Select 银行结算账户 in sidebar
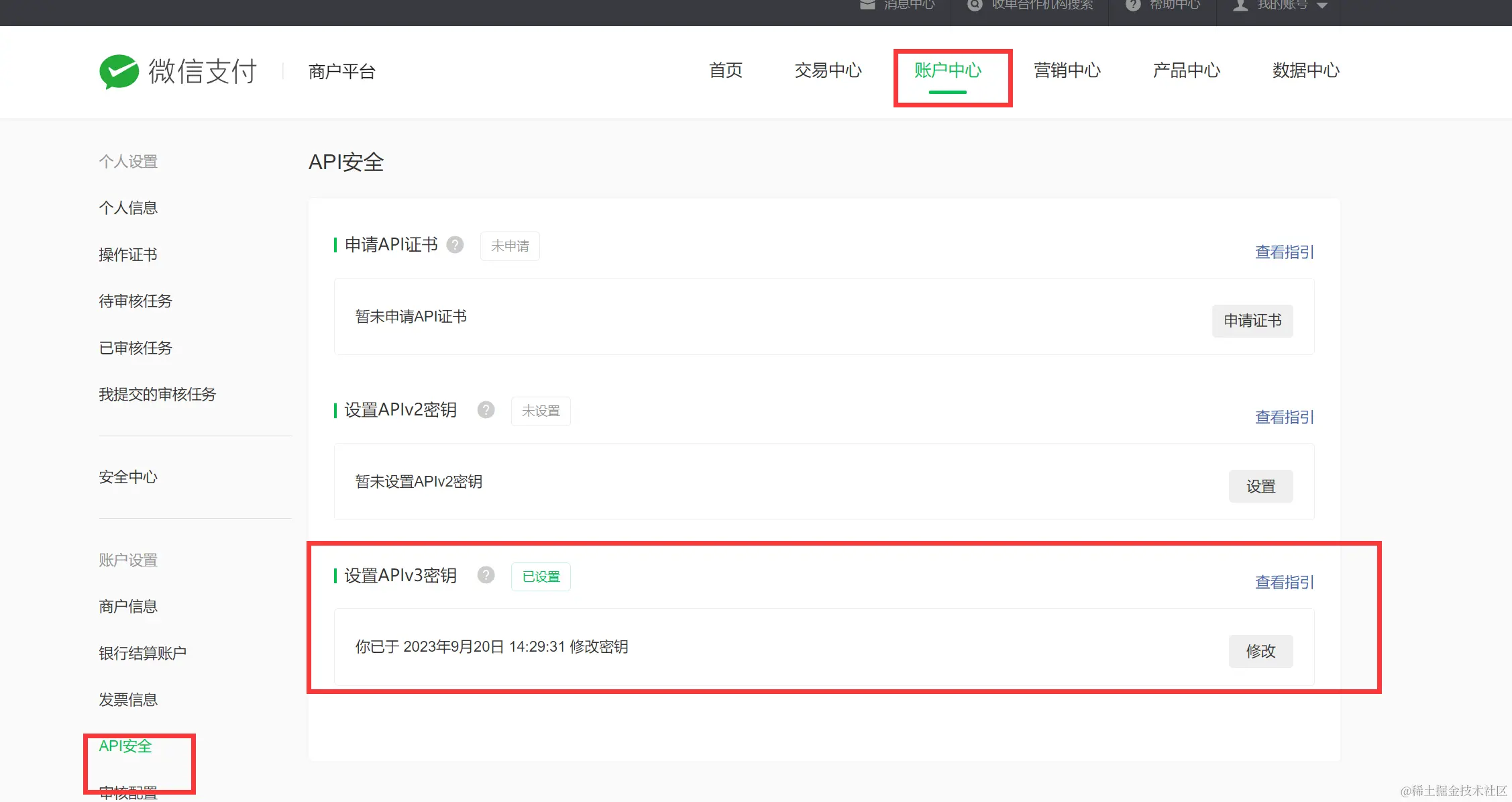The height and width of the screenshot is (802, 1512). coord(142,654)
